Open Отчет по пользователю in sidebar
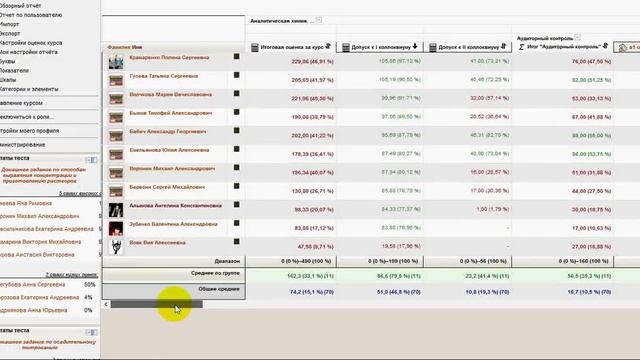Viewport: 640px width, 360px height. click(x=31, y=15)
